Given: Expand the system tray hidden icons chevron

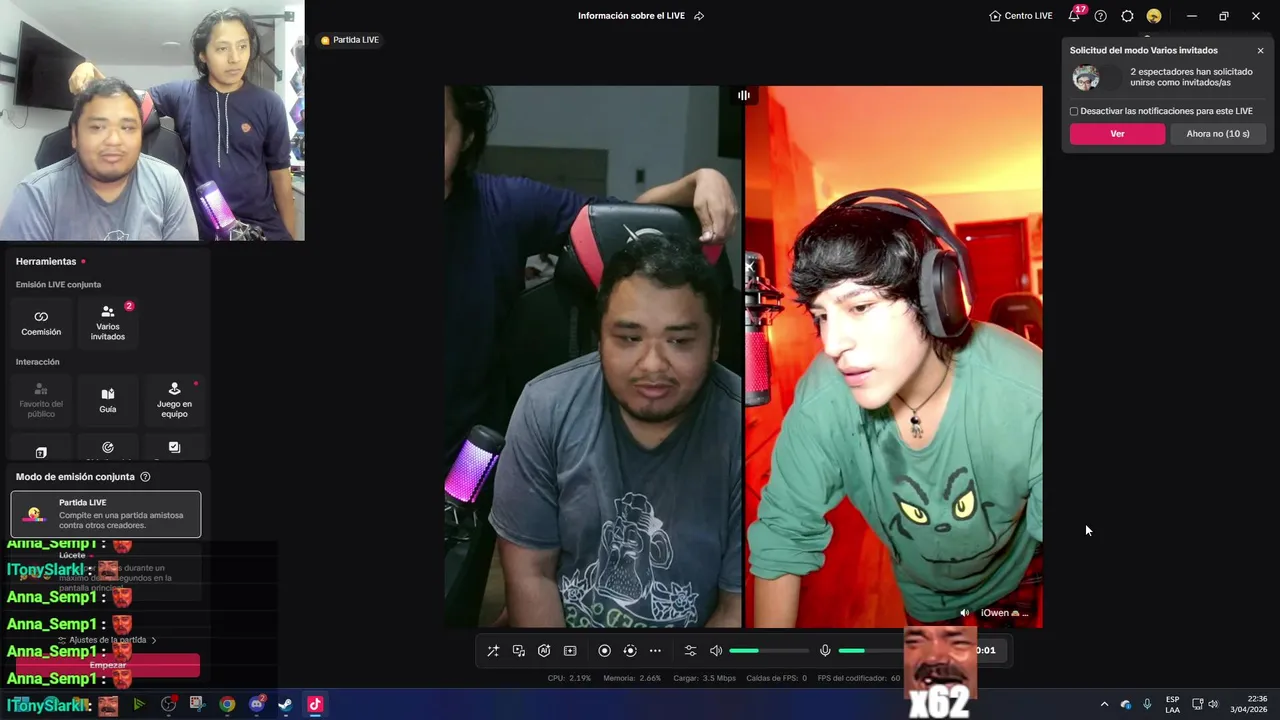Looking at the screenshot, I should pos(1104,704).
